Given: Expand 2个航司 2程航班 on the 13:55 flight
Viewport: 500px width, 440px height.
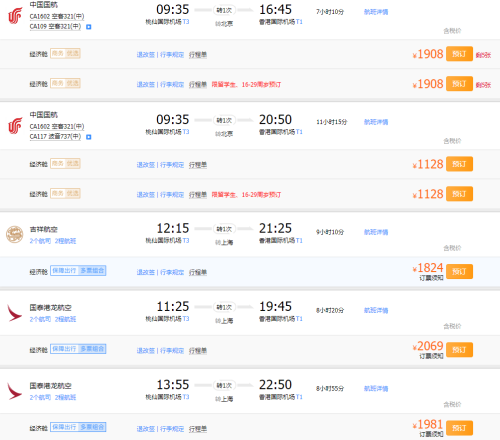Looking at the screenshot, I should (x=53, y=397).
